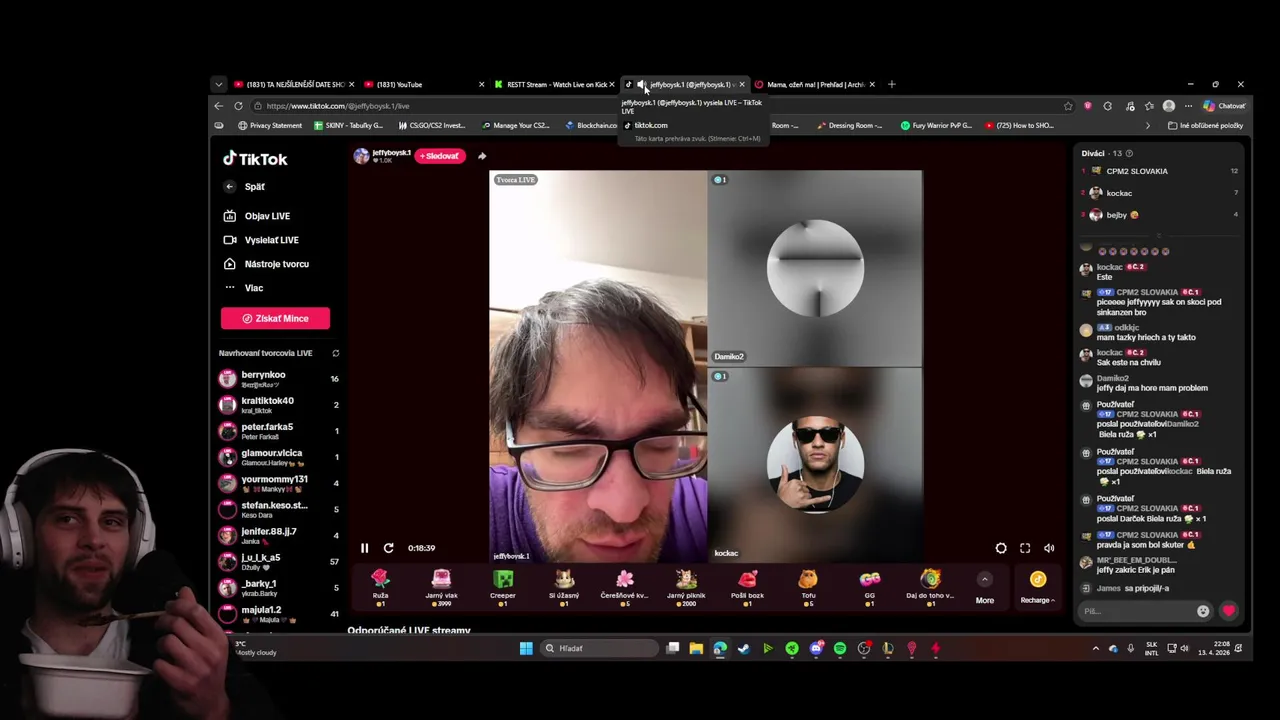Select top viewer bejby
This screenshot has width=1280, height=720.
click(1160, 215)
